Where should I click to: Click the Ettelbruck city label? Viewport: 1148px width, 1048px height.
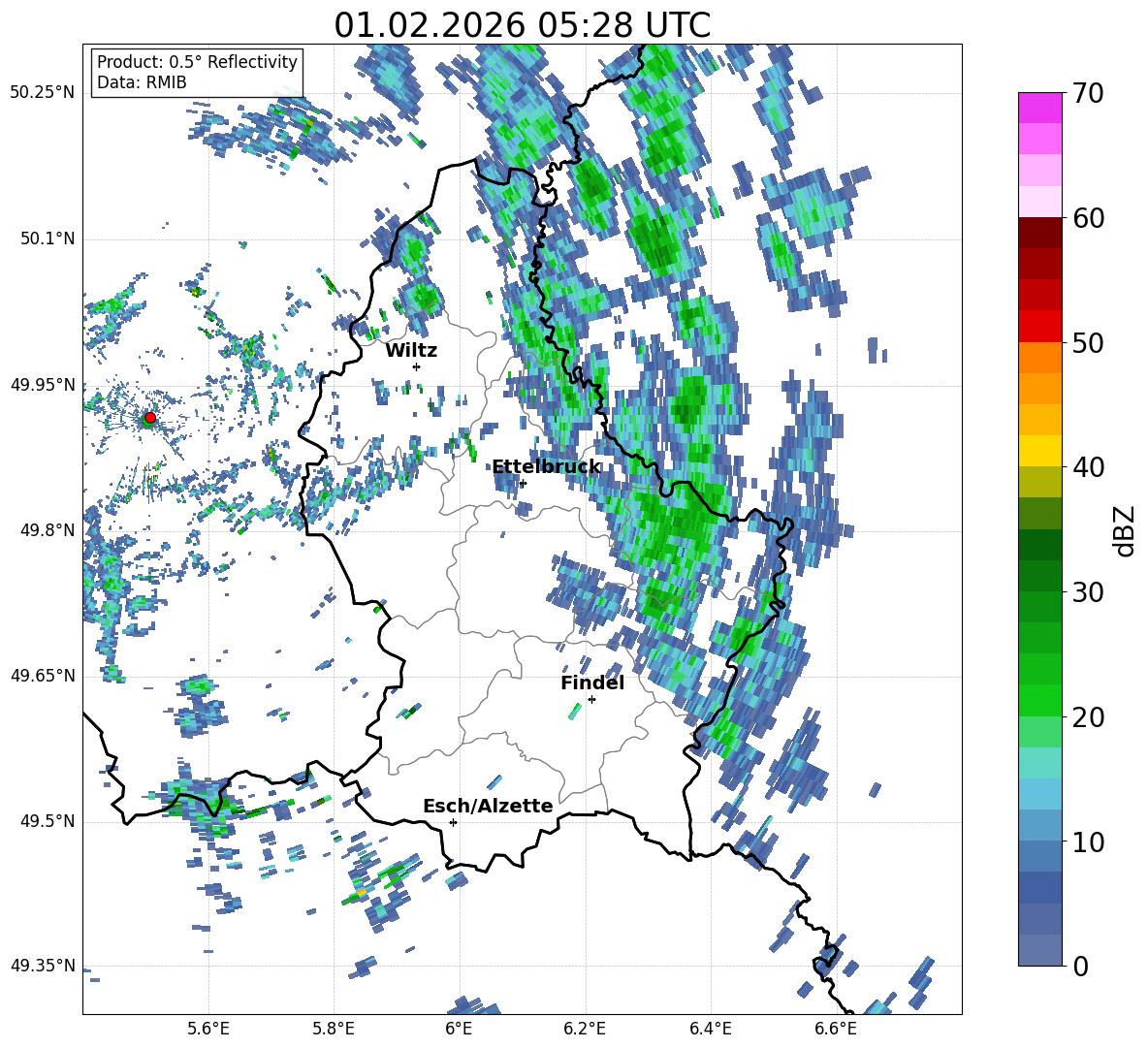tap(546, 467)
